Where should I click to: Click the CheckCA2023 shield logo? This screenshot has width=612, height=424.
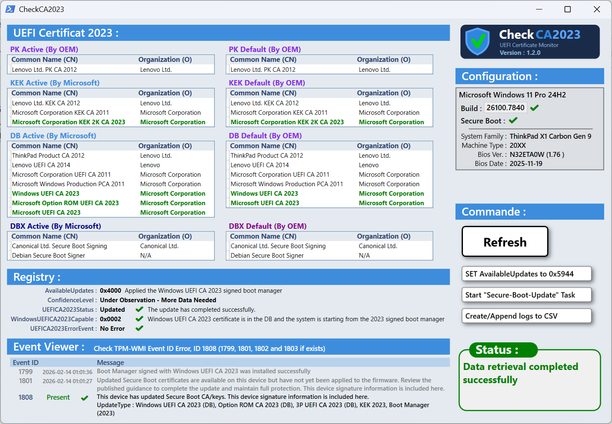pos(478,41)
